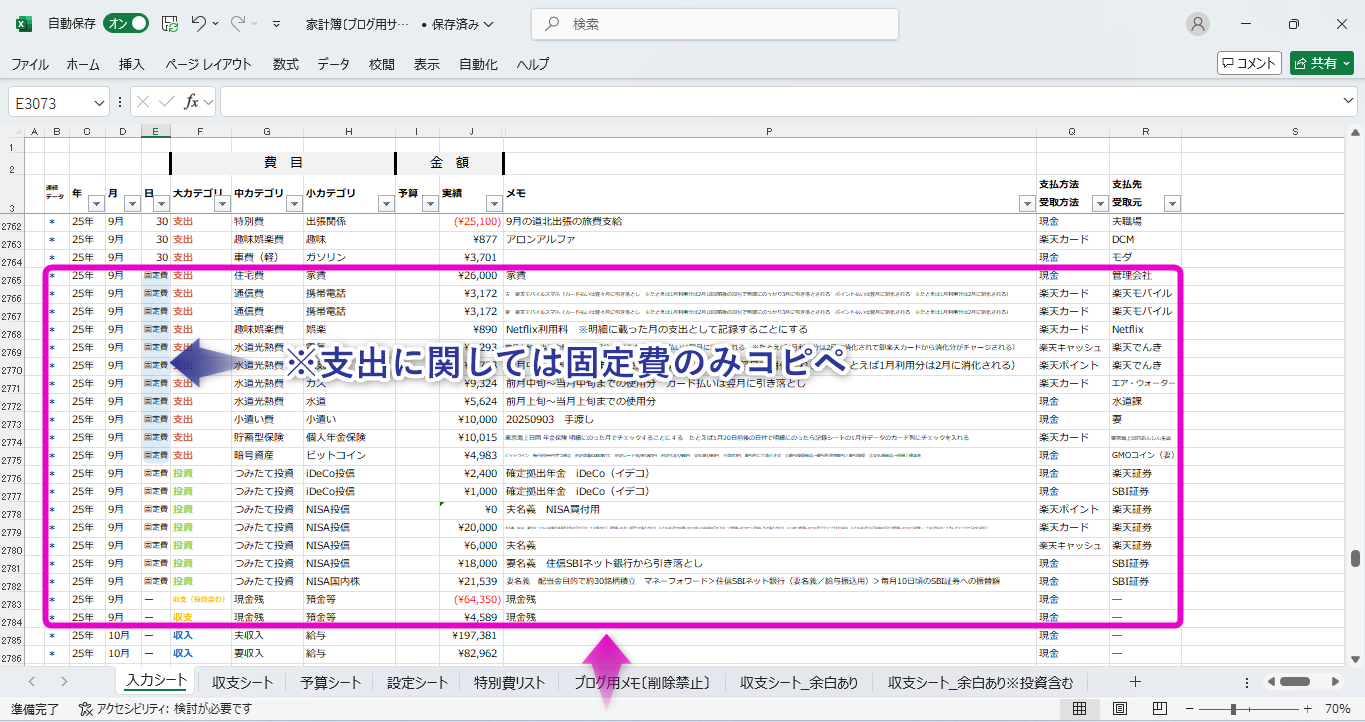Open the 実績 column filter dropdown
Screen dimensions: 1365x722
pyautogui.click(x=492, y=204)
